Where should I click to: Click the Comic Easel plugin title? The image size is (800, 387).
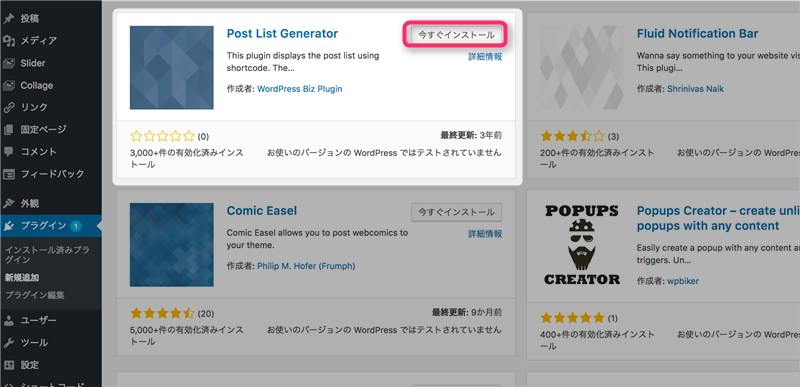[261, 211]
